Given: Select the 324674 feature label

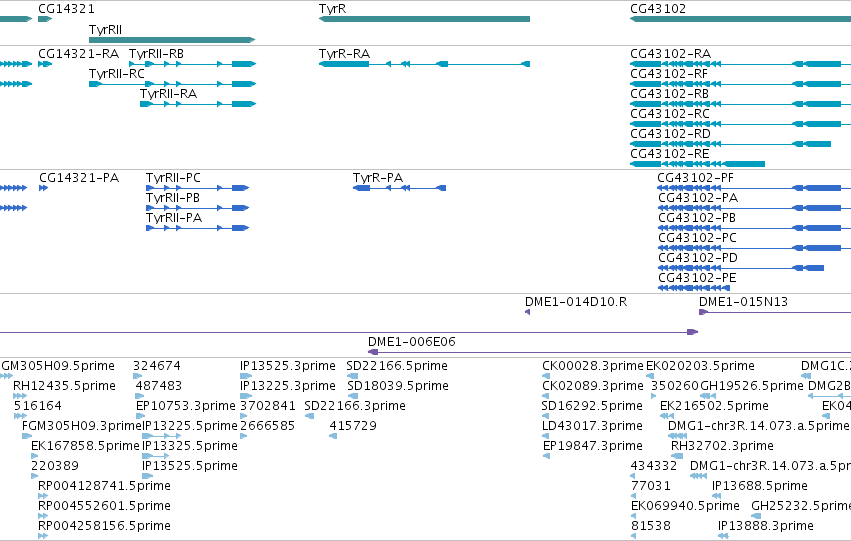Looking at the screenshot, I should tap(157, 366).
